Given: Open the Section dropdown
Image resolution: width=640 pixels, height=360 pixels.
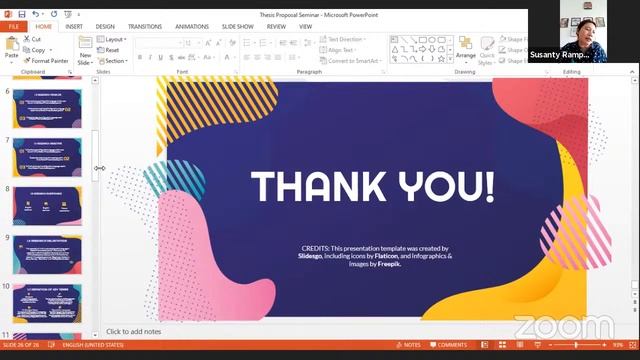Looking at the screenshot, I should 113,60.
